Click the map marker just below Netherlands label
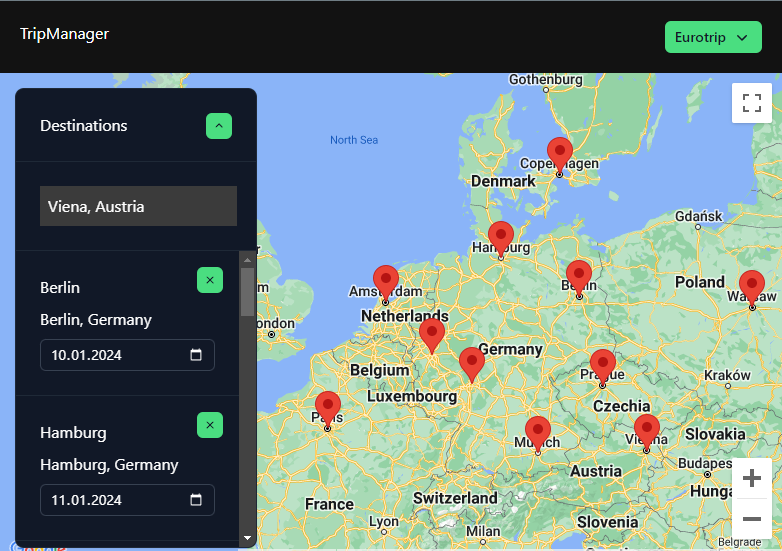Screen dimensions: 782x551 pyautogui.click(x=432, y=336)
